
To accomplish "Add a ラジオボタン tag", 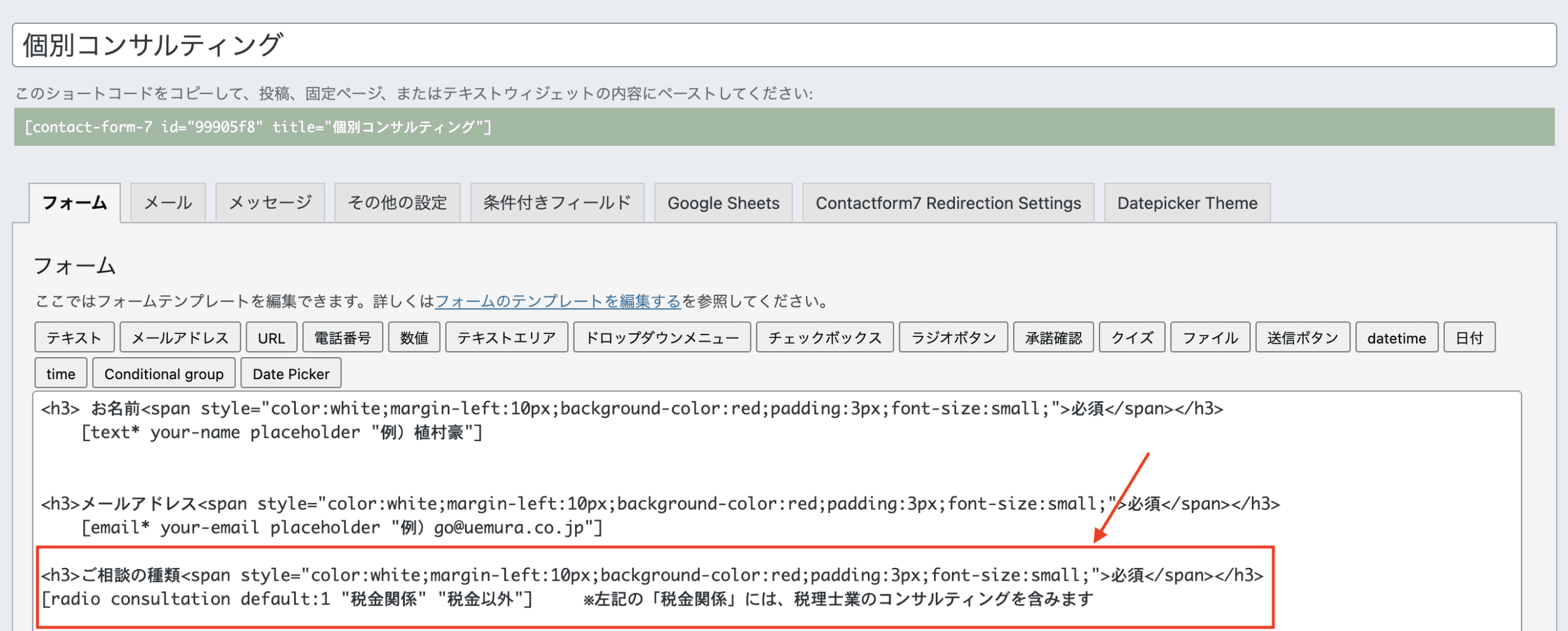I will click(953, 338).
